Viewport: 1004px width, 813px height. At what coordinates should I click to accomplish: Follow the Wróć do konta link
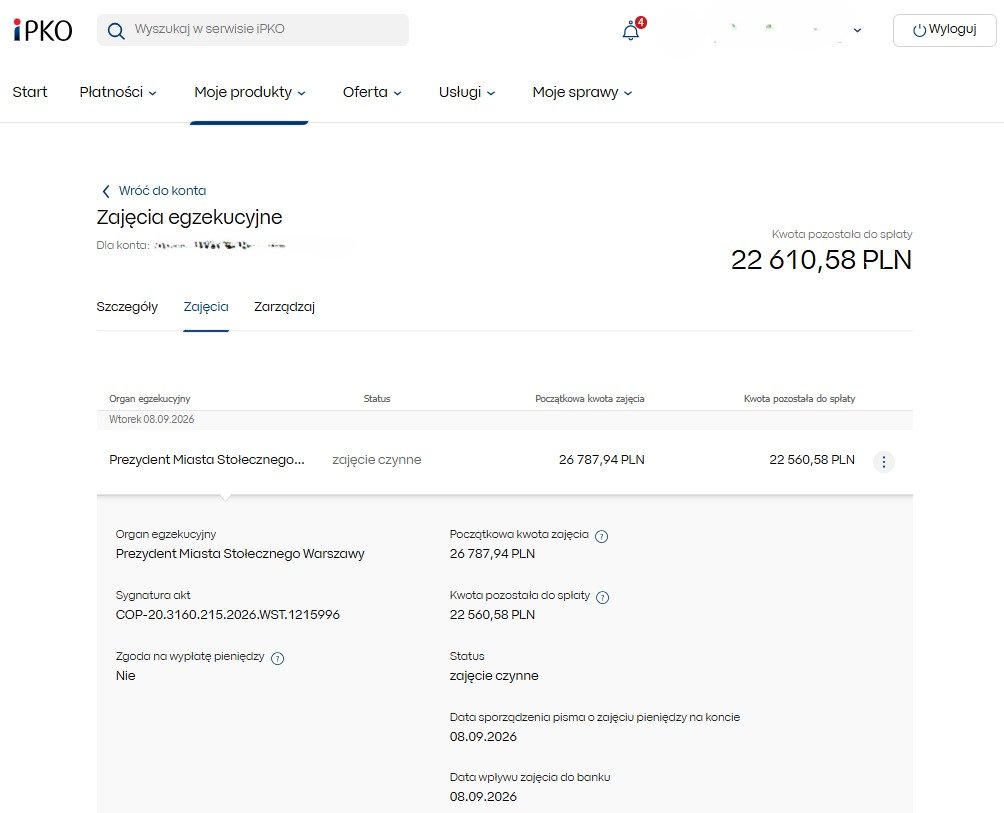(162, 191)
